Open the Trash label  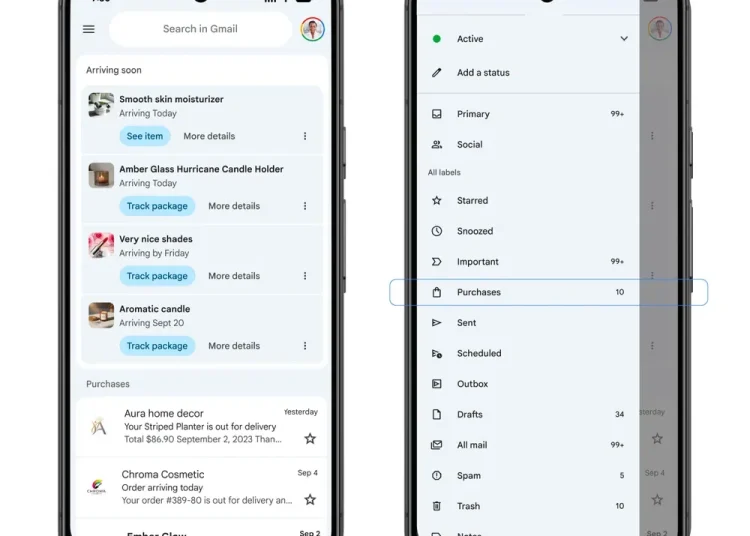click(468, 506)
